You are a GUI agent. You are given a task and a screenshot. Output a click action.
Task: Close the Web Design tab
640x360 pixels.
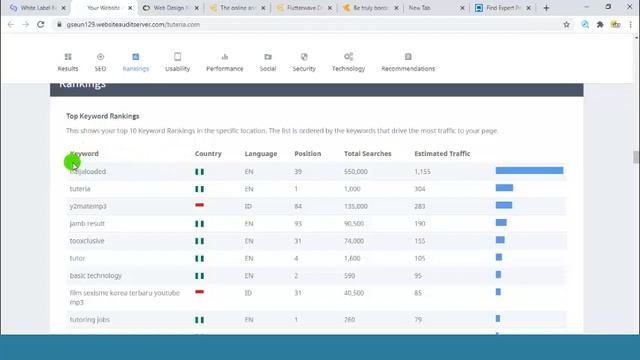tap(196, 8)
